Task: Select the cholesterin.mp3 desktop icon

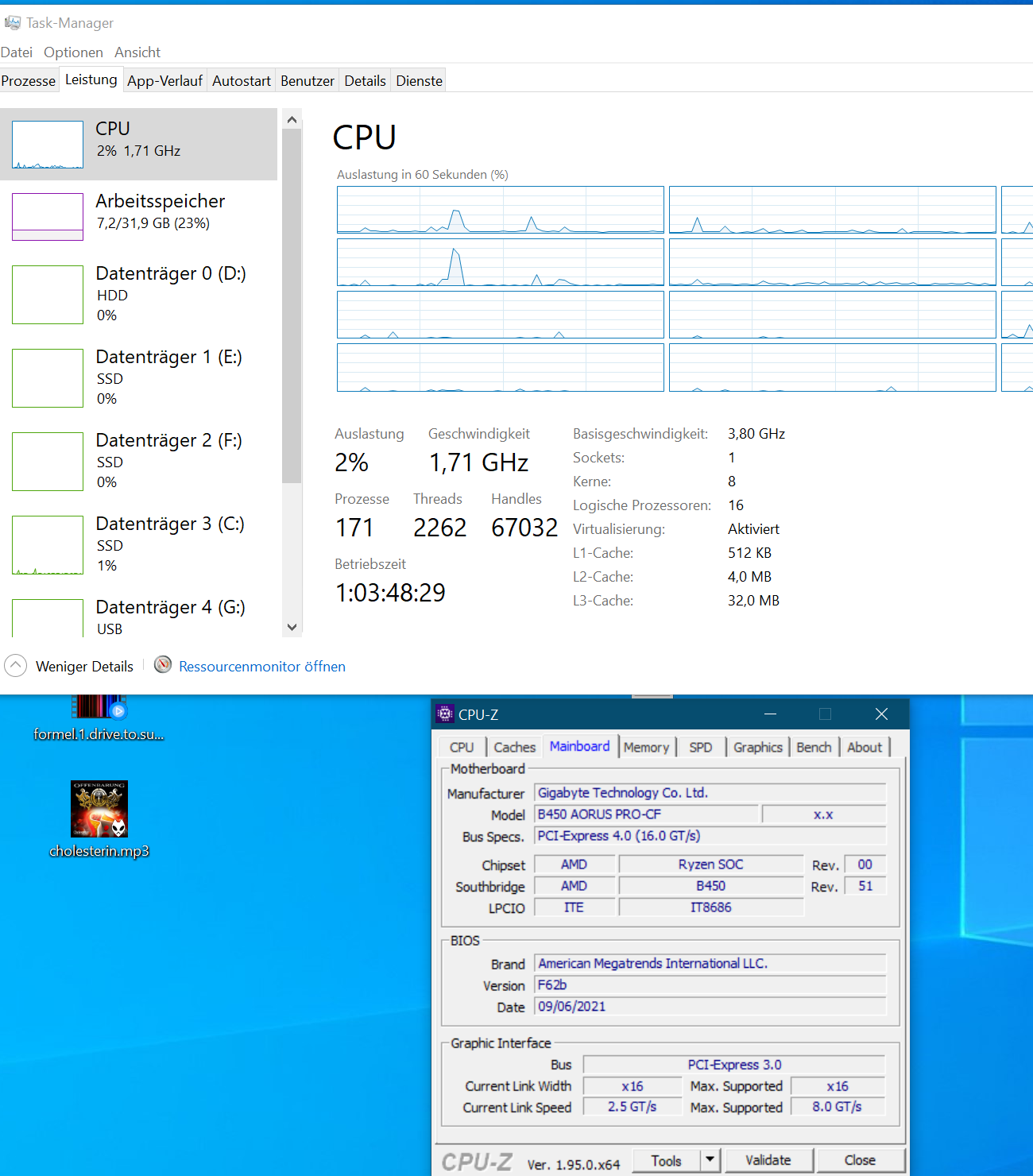Action: coord(99,809)
